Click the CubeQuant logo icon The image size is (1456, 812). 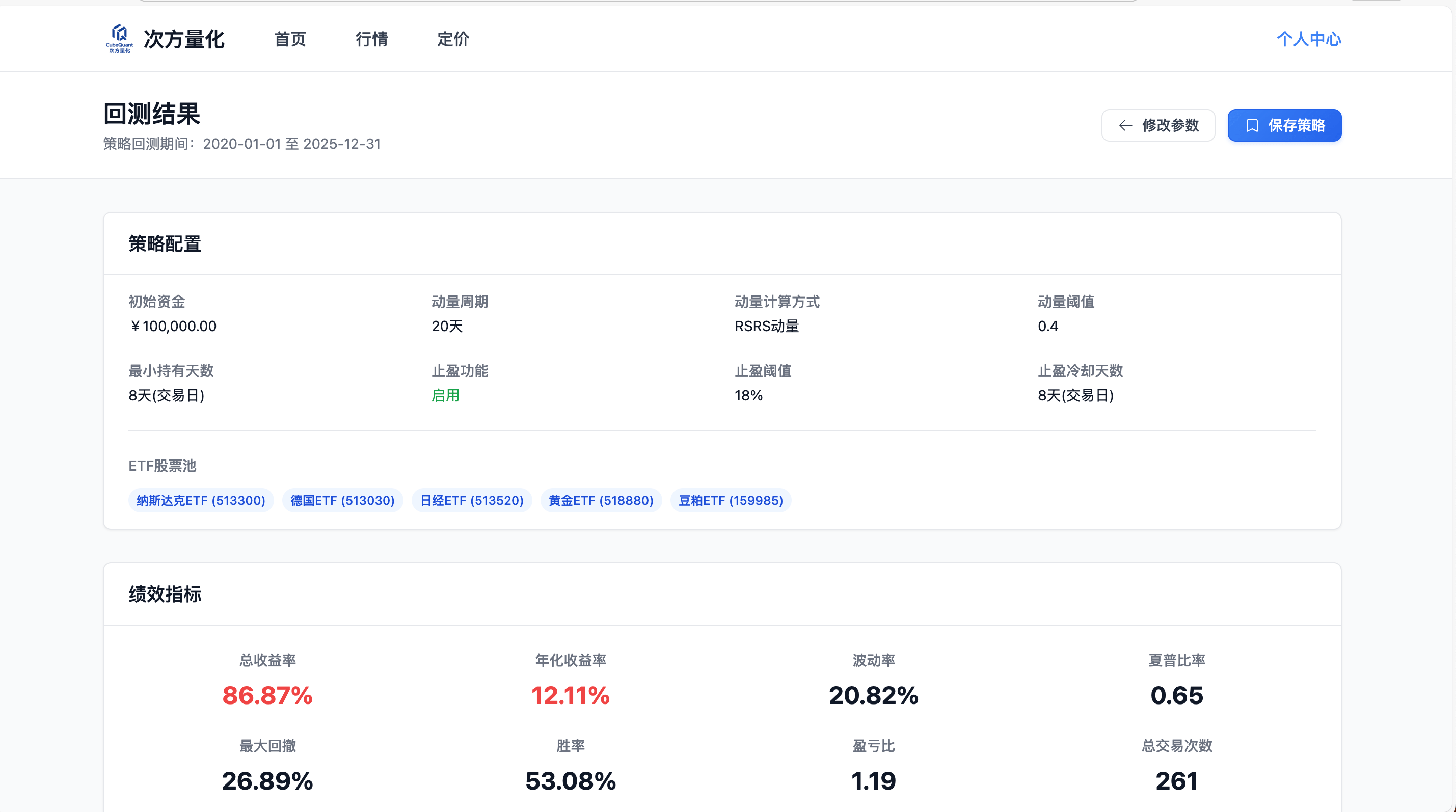[119, 38]
